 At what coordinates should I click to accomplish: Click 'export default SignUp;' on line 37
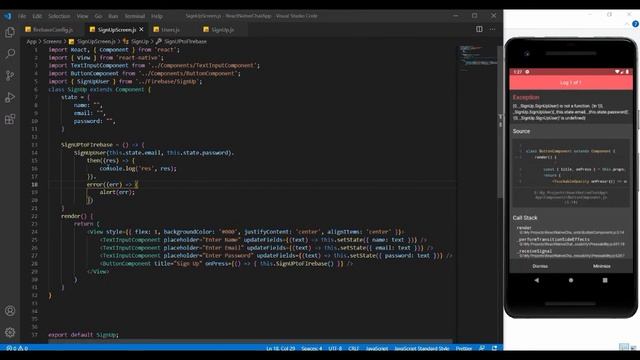(x=83, y=335)
